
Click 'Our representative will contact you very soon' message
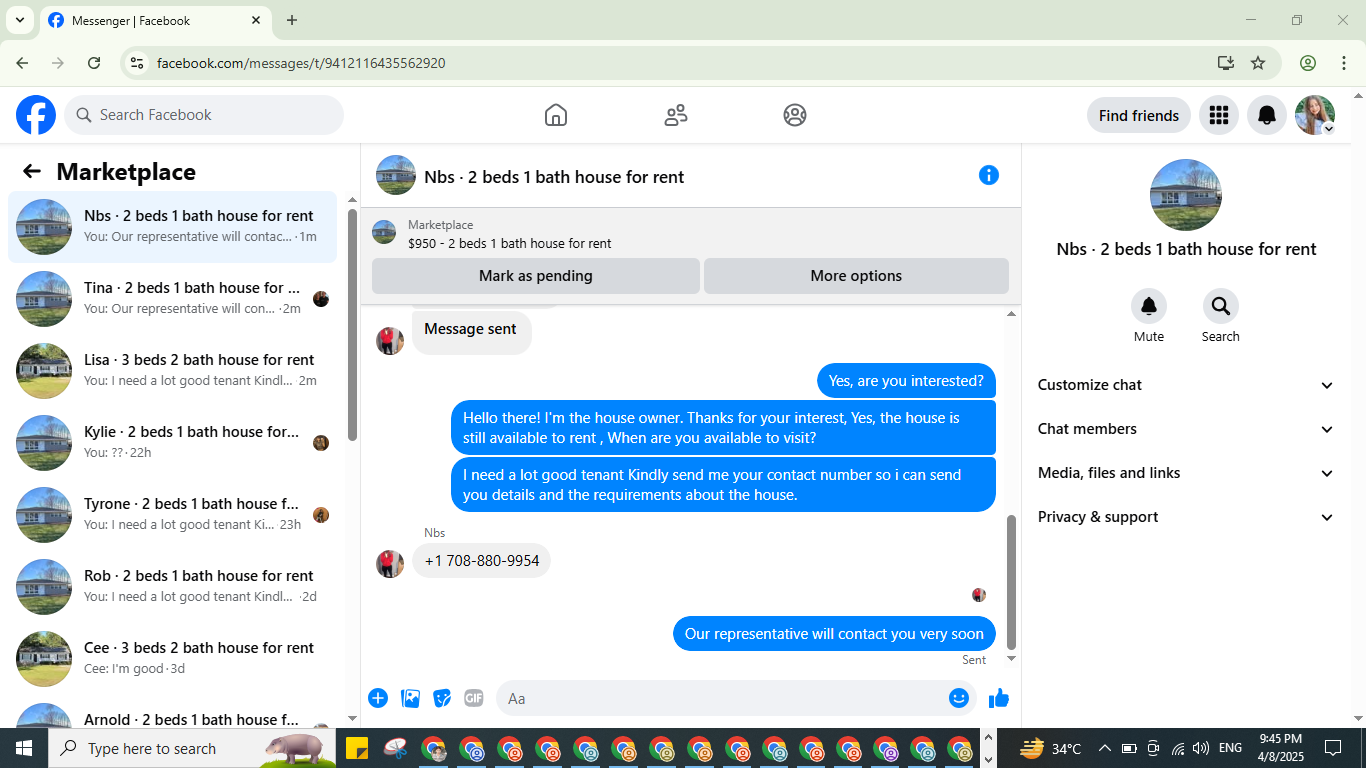point(834,634)
